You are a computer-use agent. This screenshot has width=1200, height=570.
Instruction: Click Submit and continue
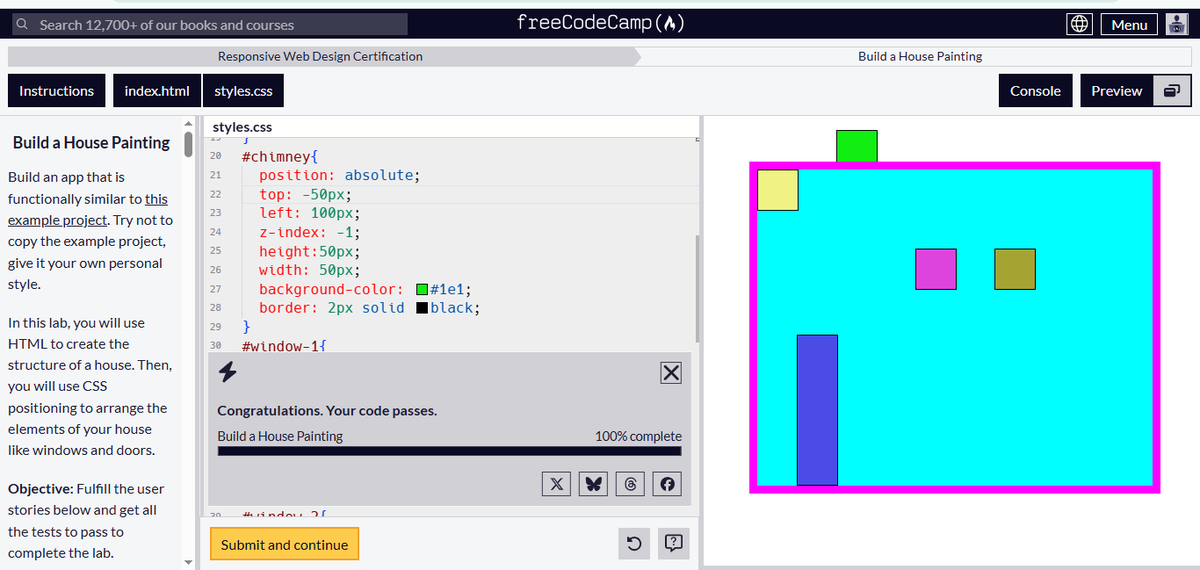(284, 545)
